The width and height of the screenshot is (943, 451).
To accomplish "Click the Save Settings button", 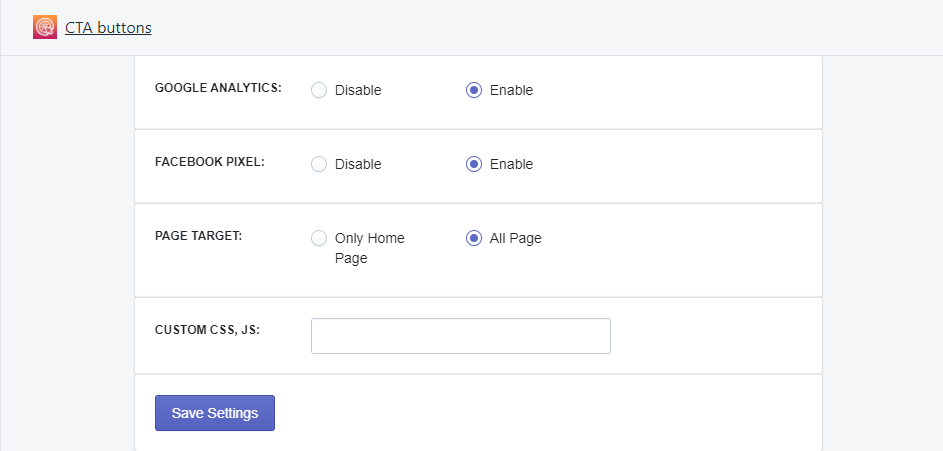I will [x=215, y=413].
